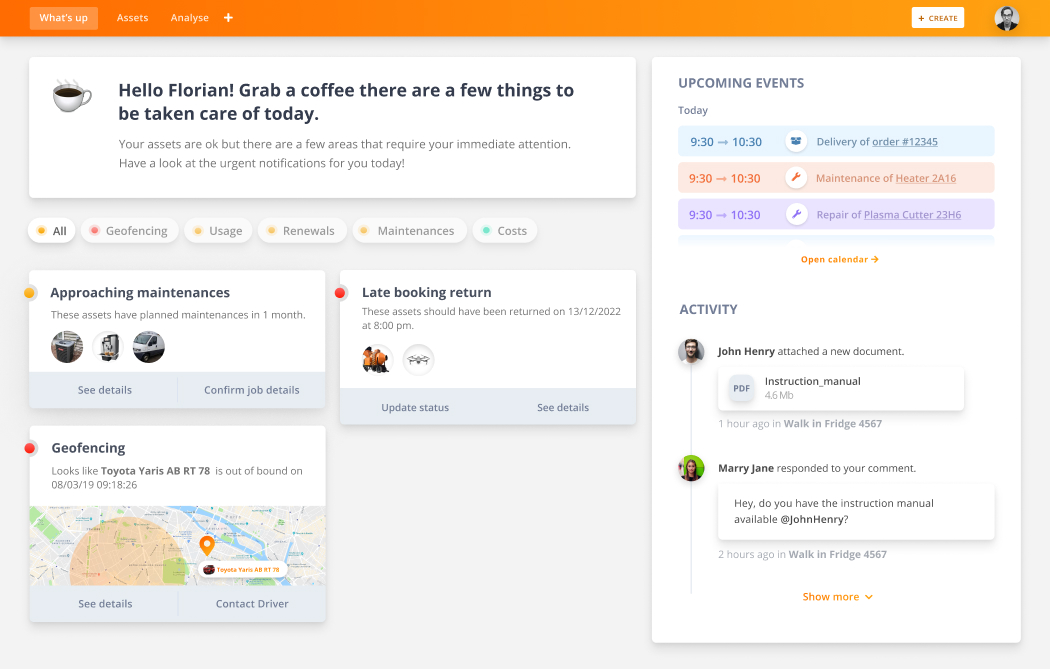Open the PDF icon on Instruction_manual attachment

click(x=740, y=389)
